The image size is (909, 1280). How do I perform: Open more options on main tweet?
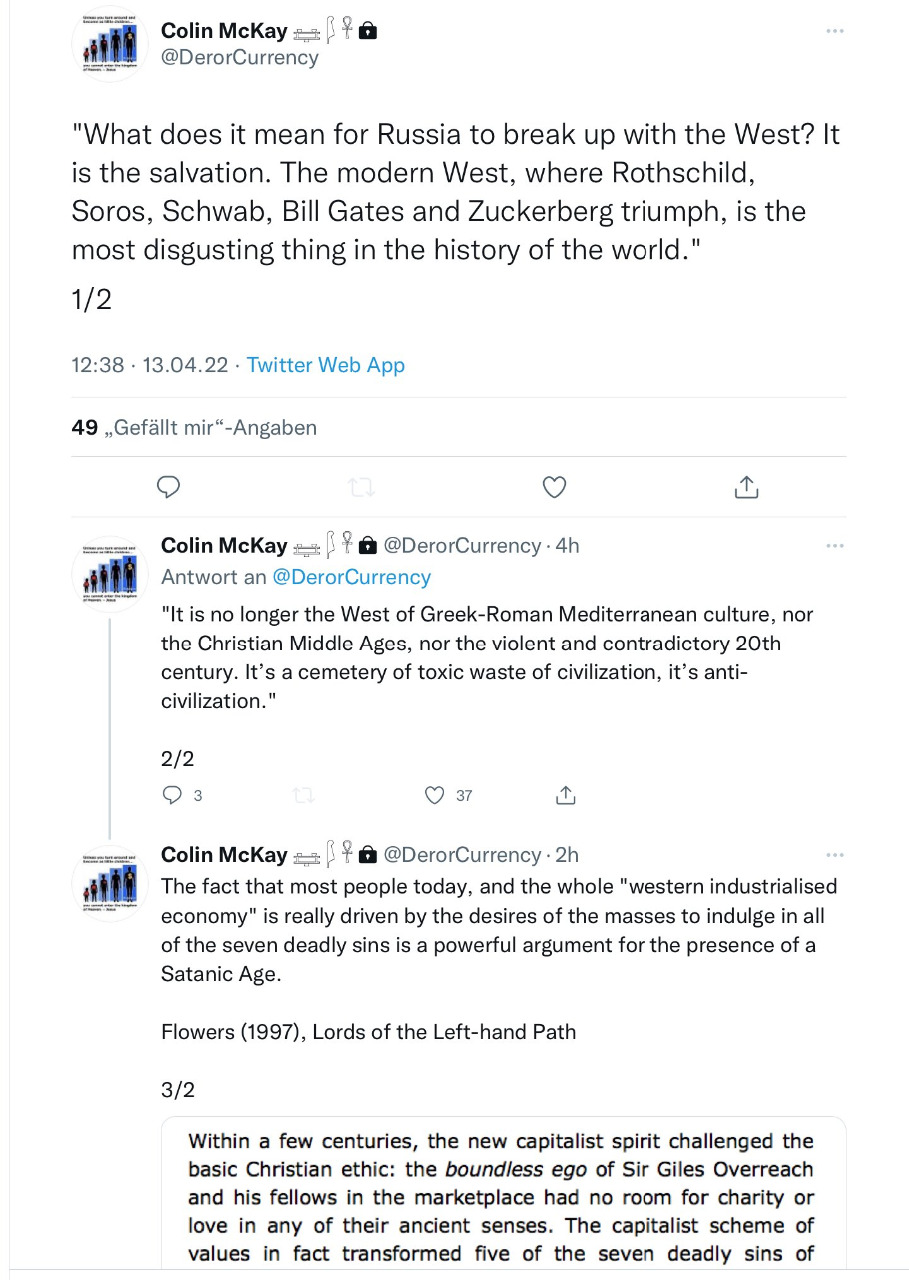pyautogui.click(x=835, y=31)
